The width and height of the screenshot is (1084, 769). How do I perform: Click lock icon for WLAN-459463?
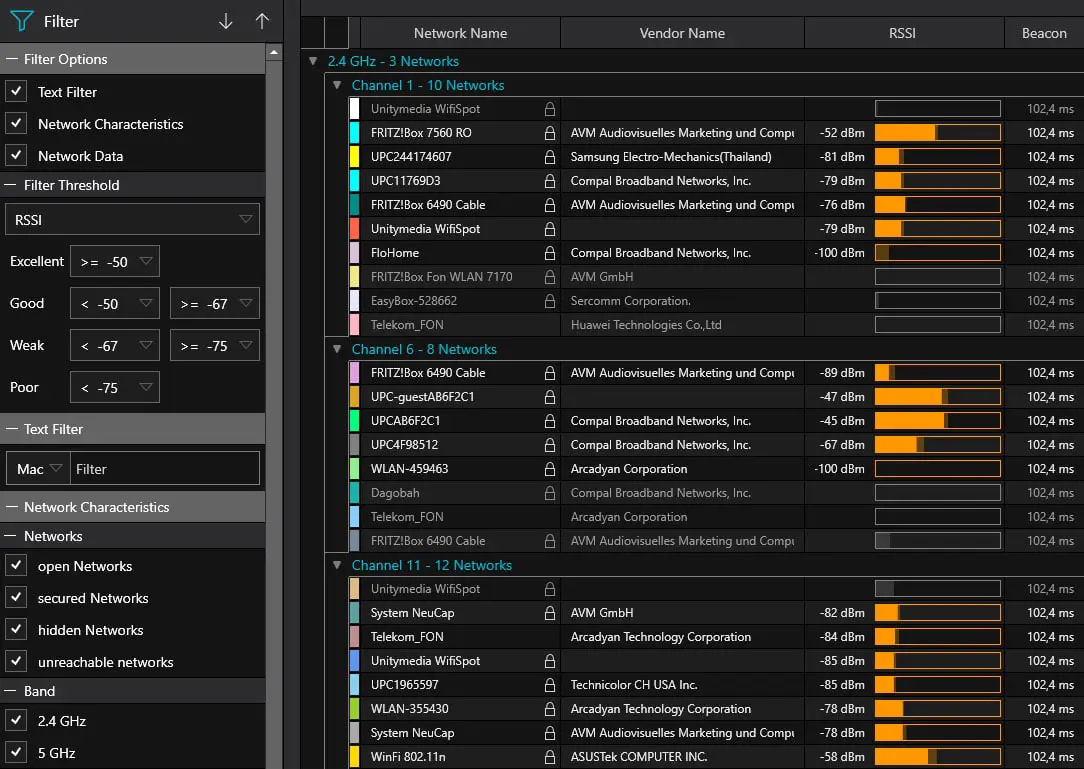click(550, 469)
